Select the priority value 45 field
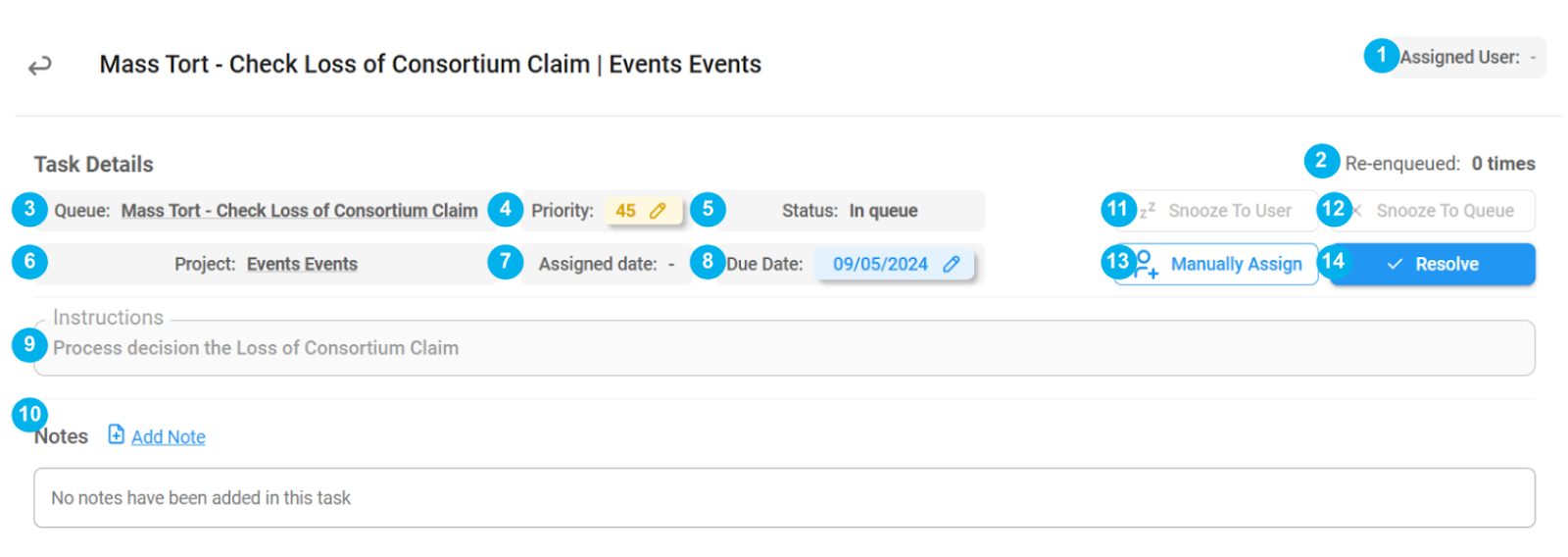1568x557 pixels. [x=643, y=211]
